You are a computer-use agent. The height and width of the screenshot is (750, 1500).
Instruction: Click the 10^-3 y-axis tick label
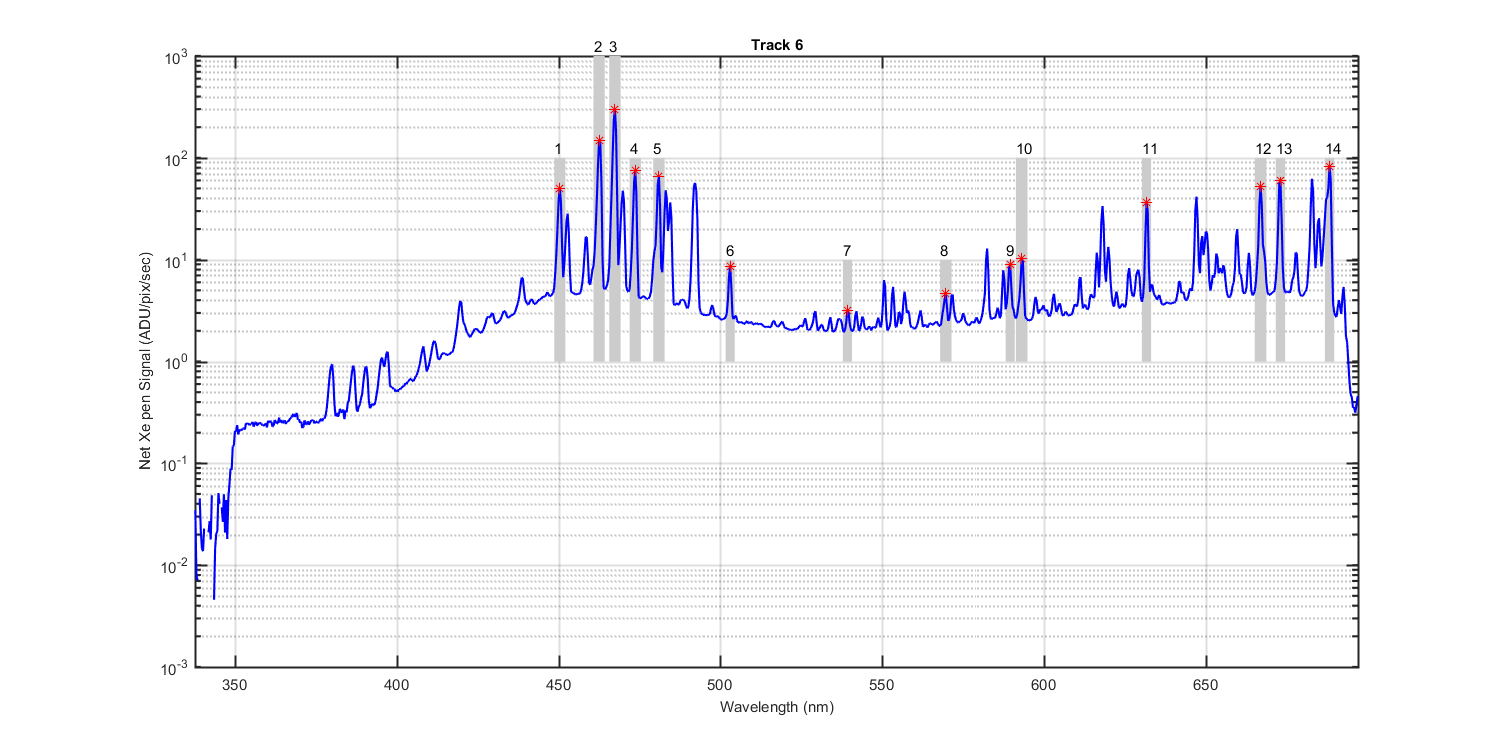click(x=176, y=667)
